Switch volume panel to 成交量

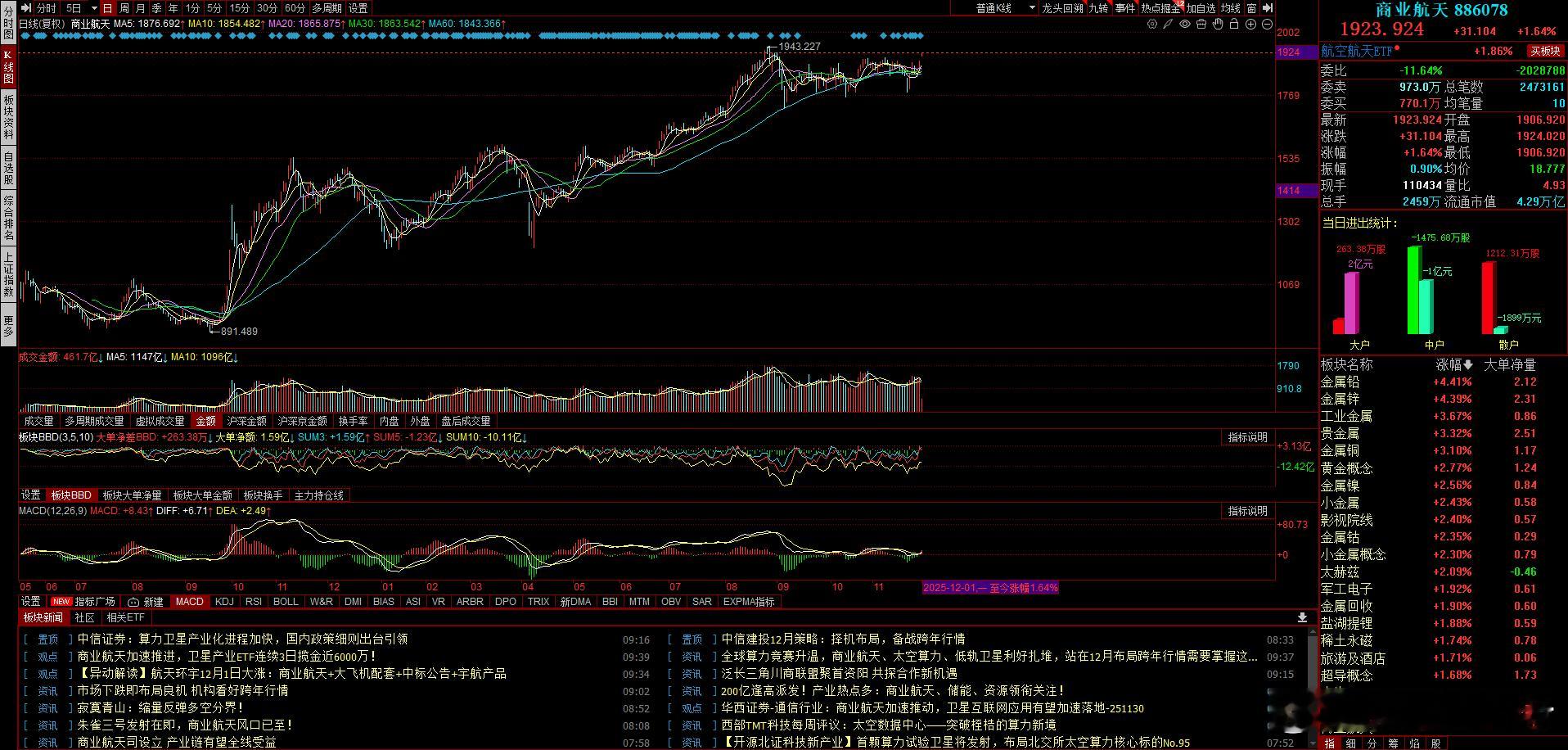click(x=38, y=421)
